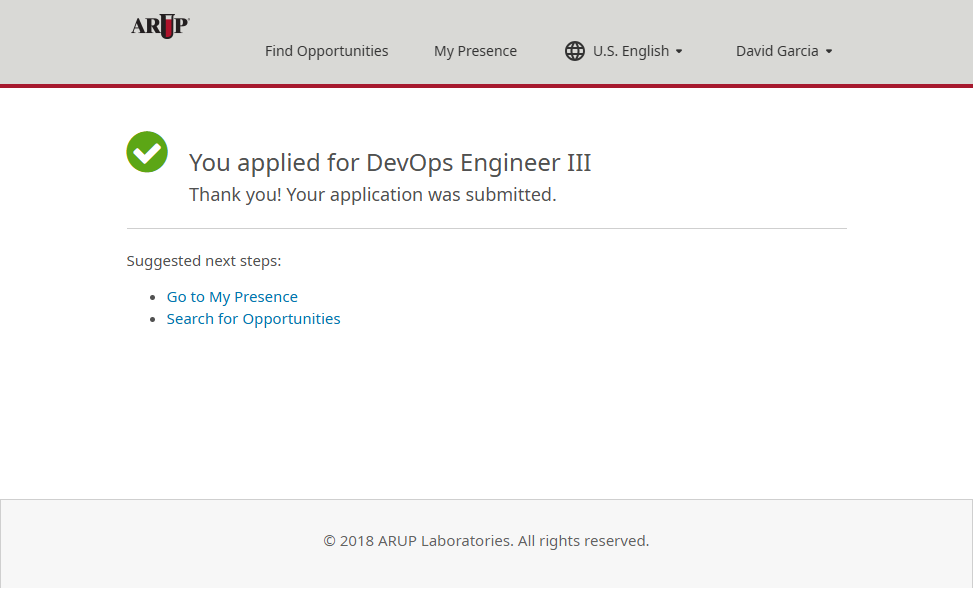Screen dimensions: 973x589
Task: Open the David Garcia account menu
Action: [x=777, y=51]
